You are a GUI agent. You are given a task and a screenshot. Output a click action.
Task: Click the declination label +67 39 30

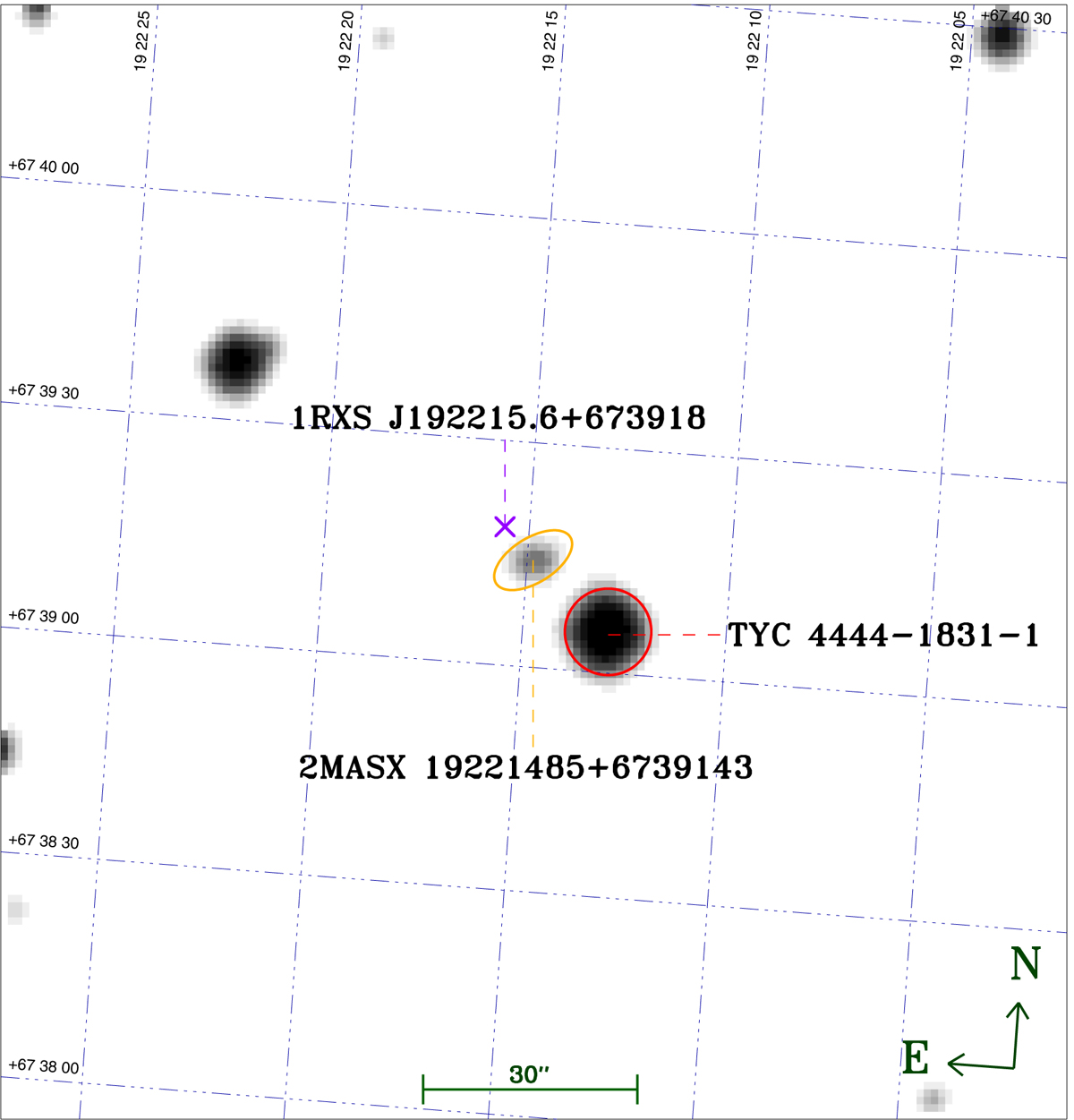coord(43,392)
